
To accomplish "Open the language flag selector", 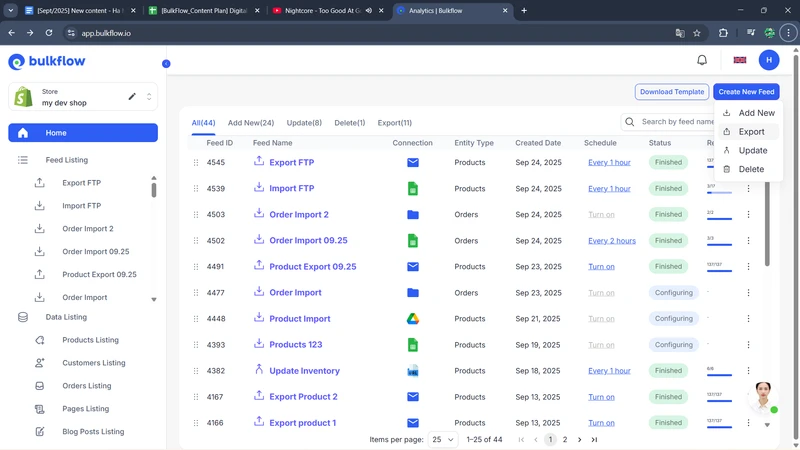I will click(x=740, y=60).
